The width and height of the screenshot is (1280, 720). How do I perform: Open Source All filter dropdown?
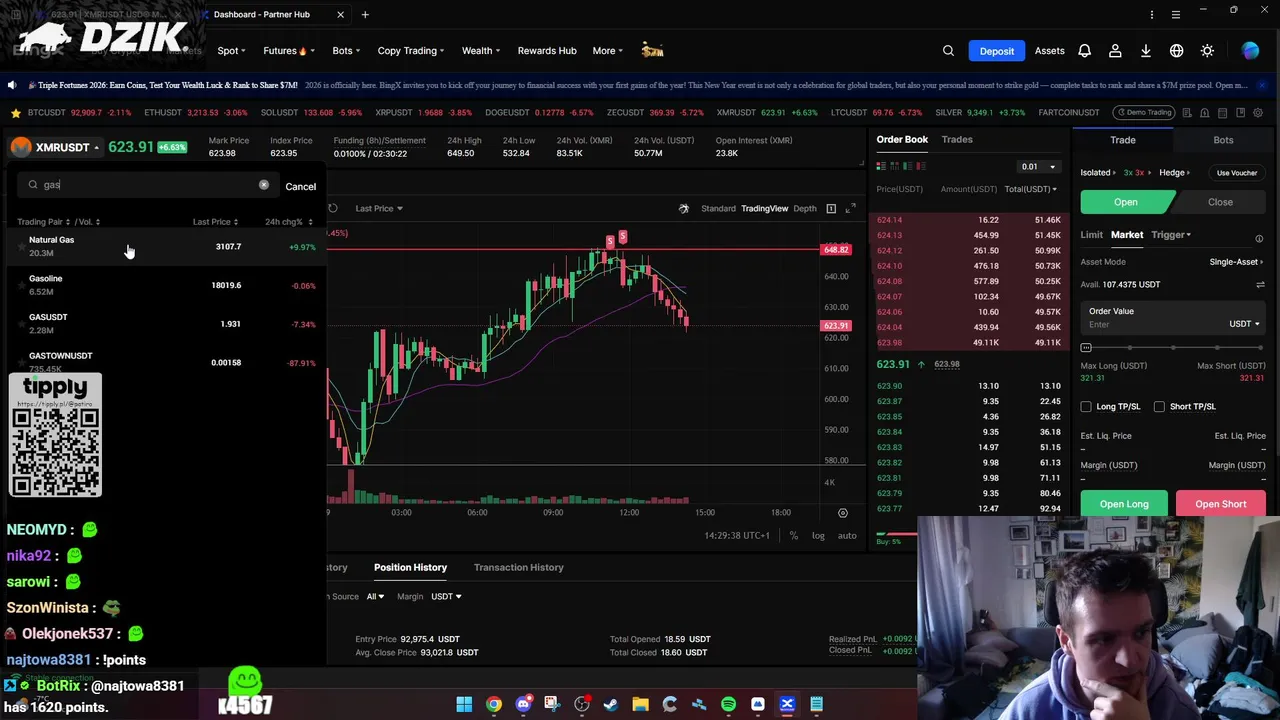pos(375,597)
